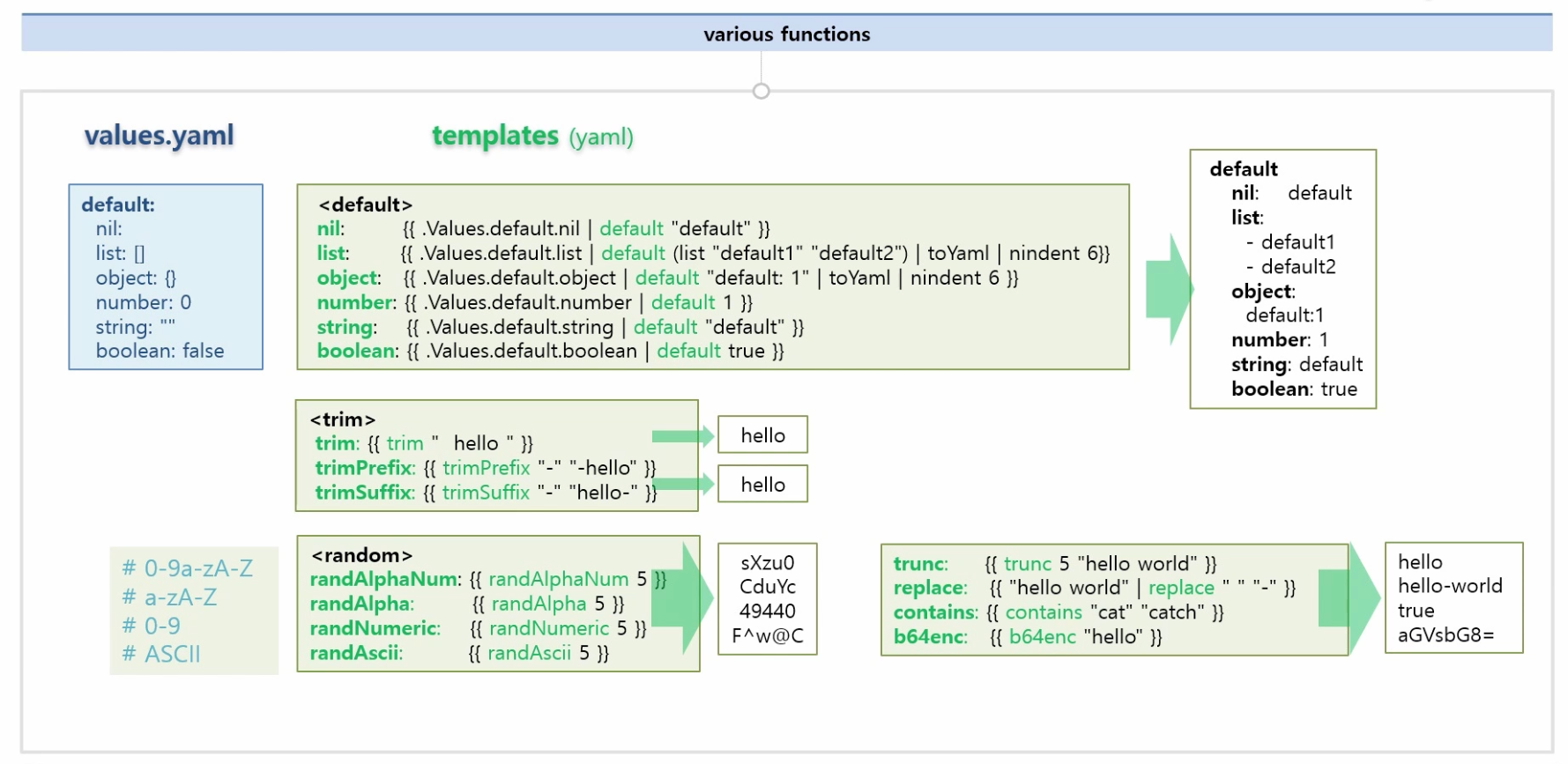Click 'aGVsbG8=' in the result box
This screenshot has height=764, width=1568.
click(1445, 635)
